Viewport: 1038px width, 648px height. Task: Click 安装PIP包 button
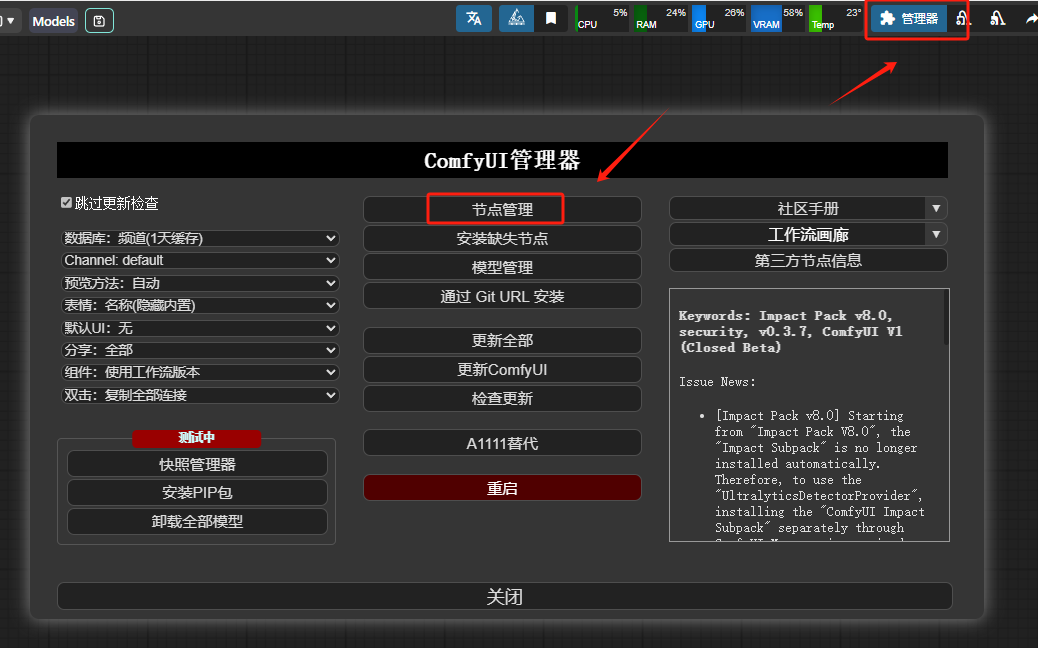click(x=197, y=492)
